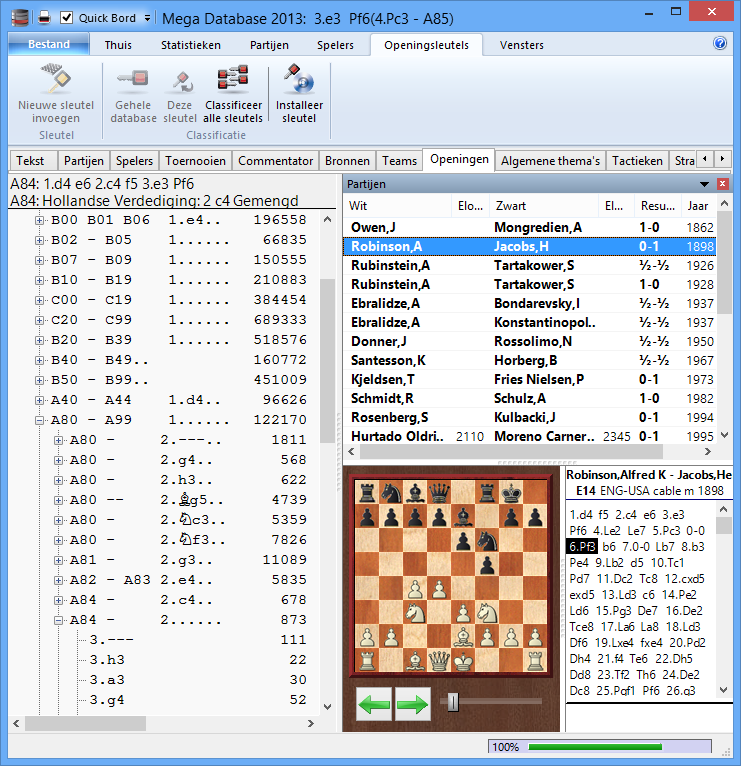Screen dimensions: 741x766
Task: Expand the C20 - C99 tree node
Action: [41, 320]
